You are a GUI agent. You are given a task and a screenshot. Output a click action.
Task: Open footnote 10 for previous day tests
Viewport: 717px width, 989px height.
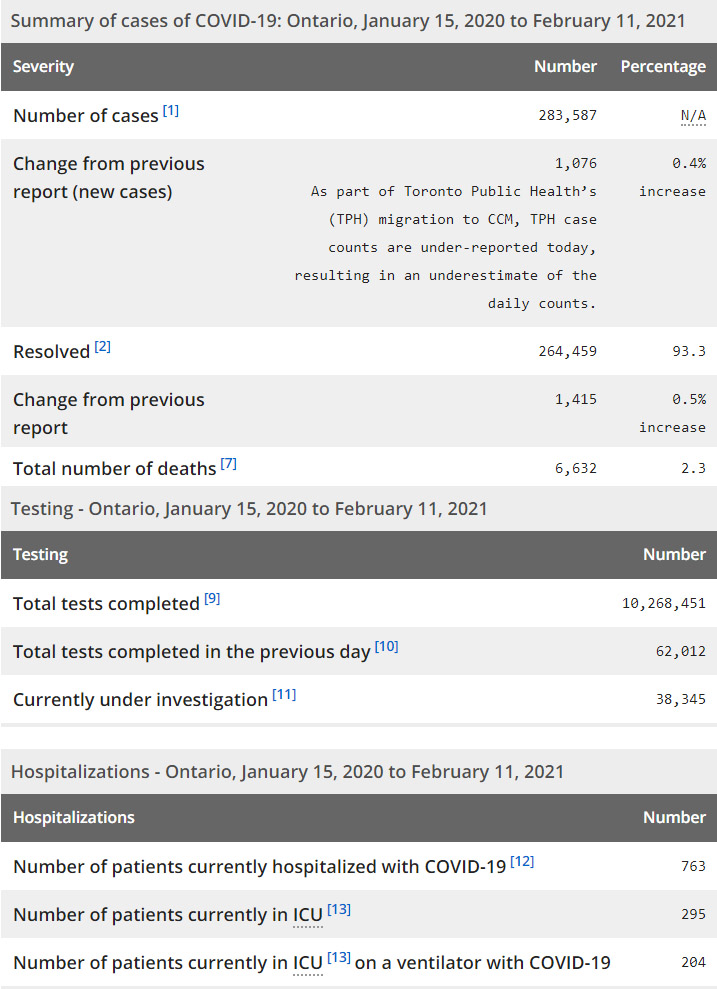click(x=386, y=647)
